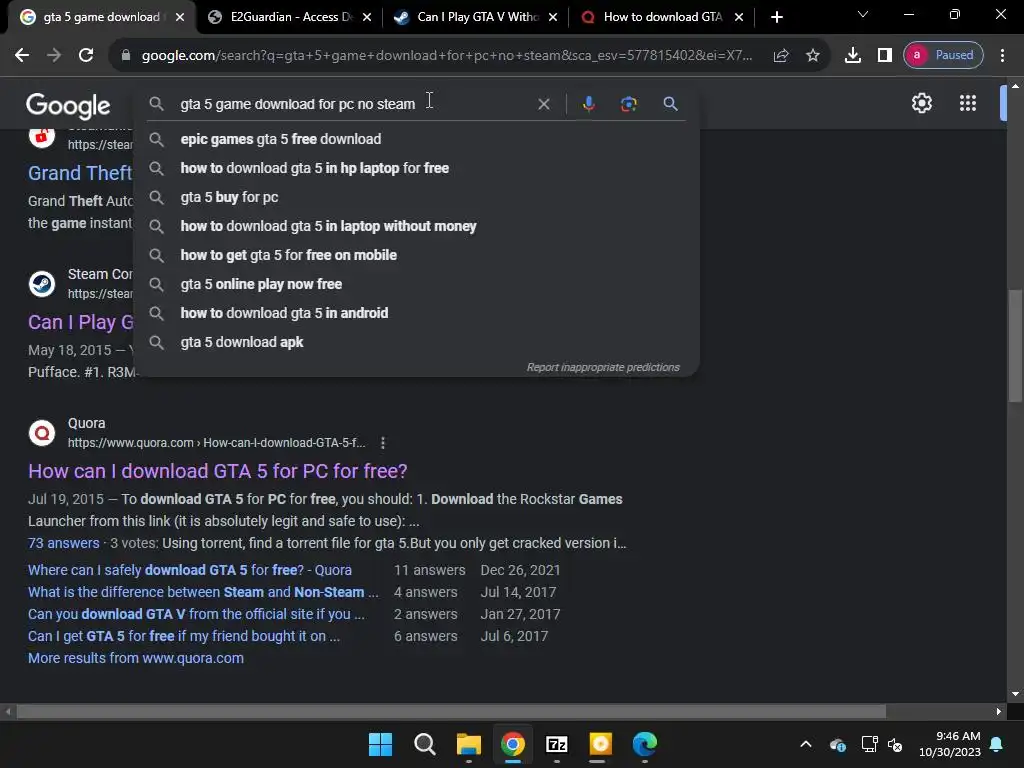The width and height of the screenshot is (1024, 768).
Task: Click in the Google search field
Action: tap(353, 104)
